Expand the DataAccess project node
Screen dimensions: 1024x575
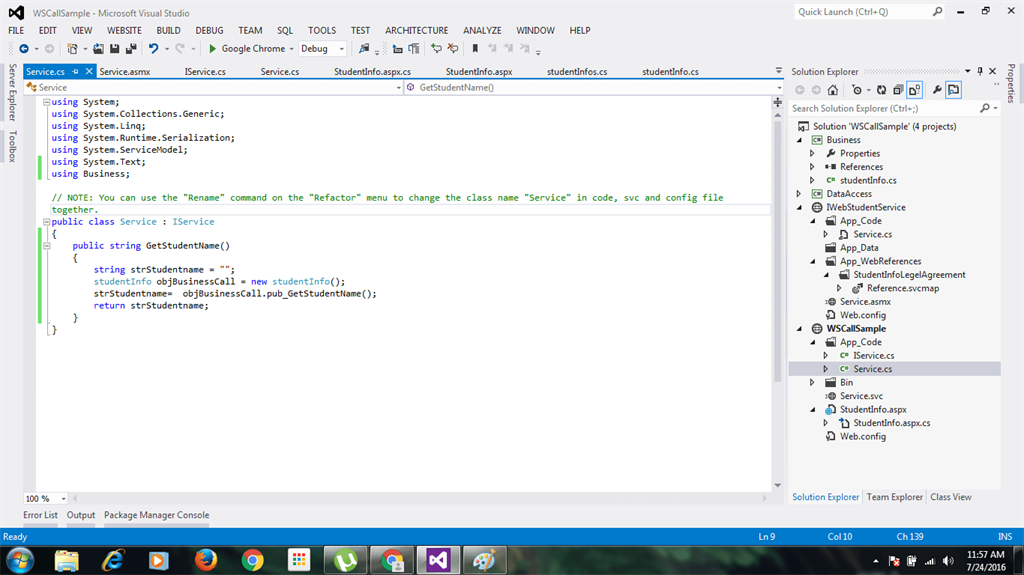click(x=798, y=194)
